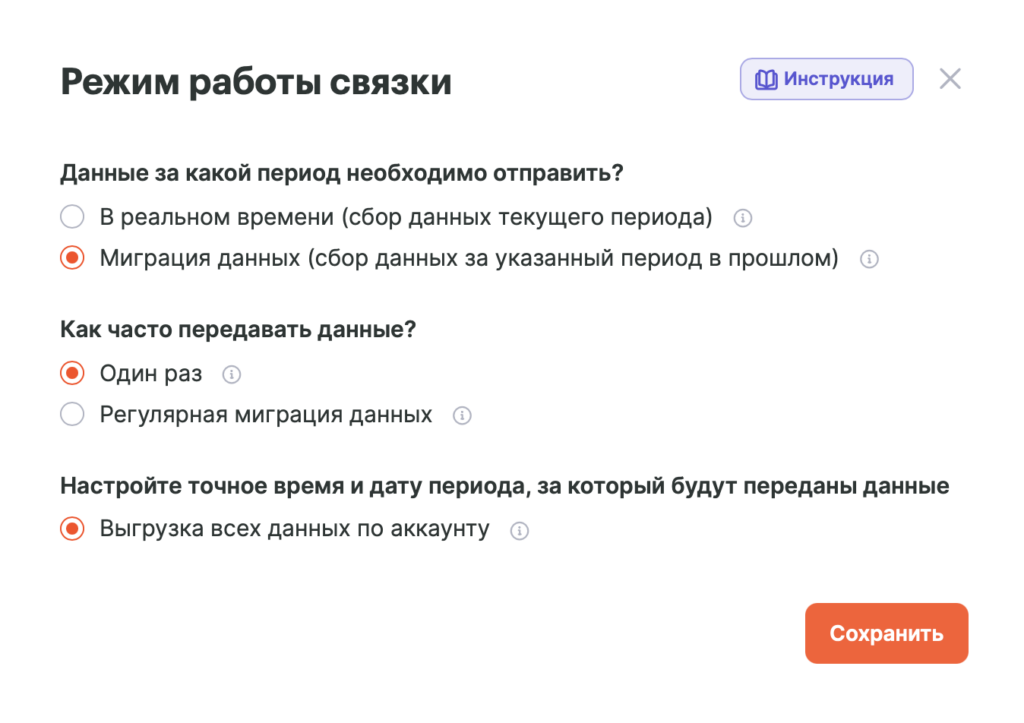Click heading 'Настройте точное время и дату периода'
1024x723 pixels.
505,487
